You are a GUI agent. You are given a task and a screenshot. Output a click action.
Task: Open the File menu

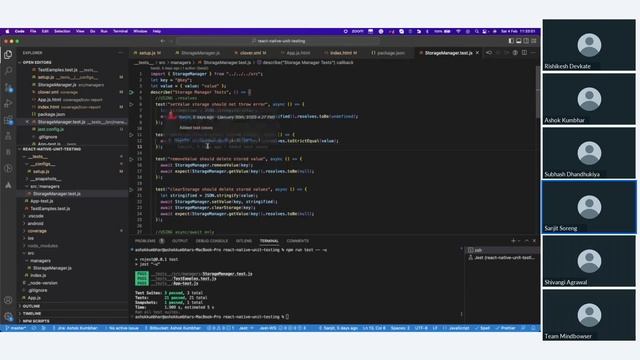33,31
